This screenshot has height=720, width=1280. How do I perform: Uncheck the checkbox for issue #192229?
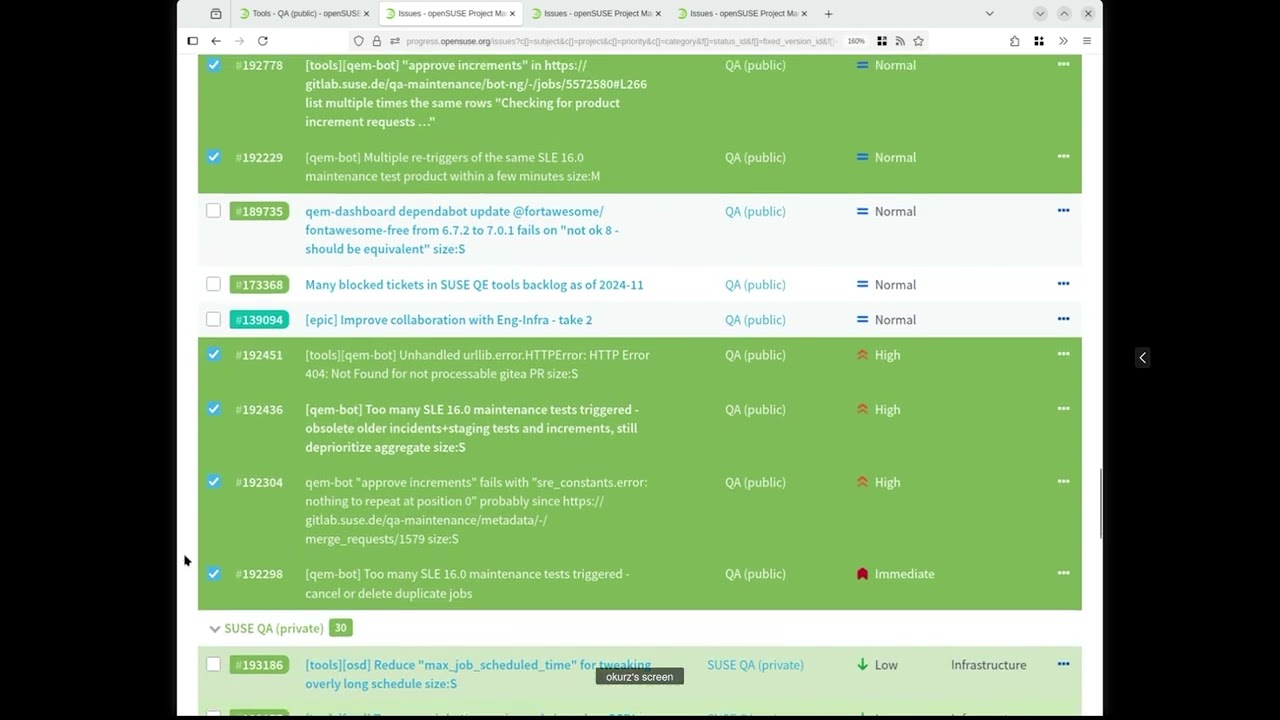point(213,157)
